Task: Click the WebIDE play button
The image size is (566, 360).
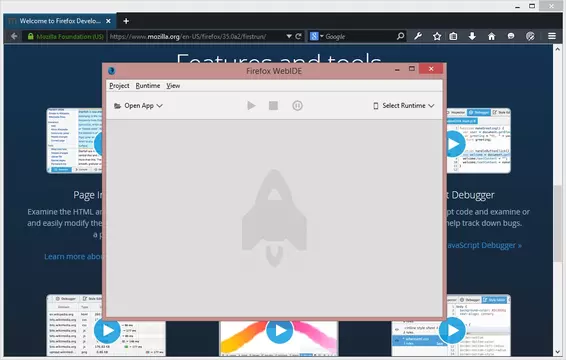Action: (x=251, y=106)
